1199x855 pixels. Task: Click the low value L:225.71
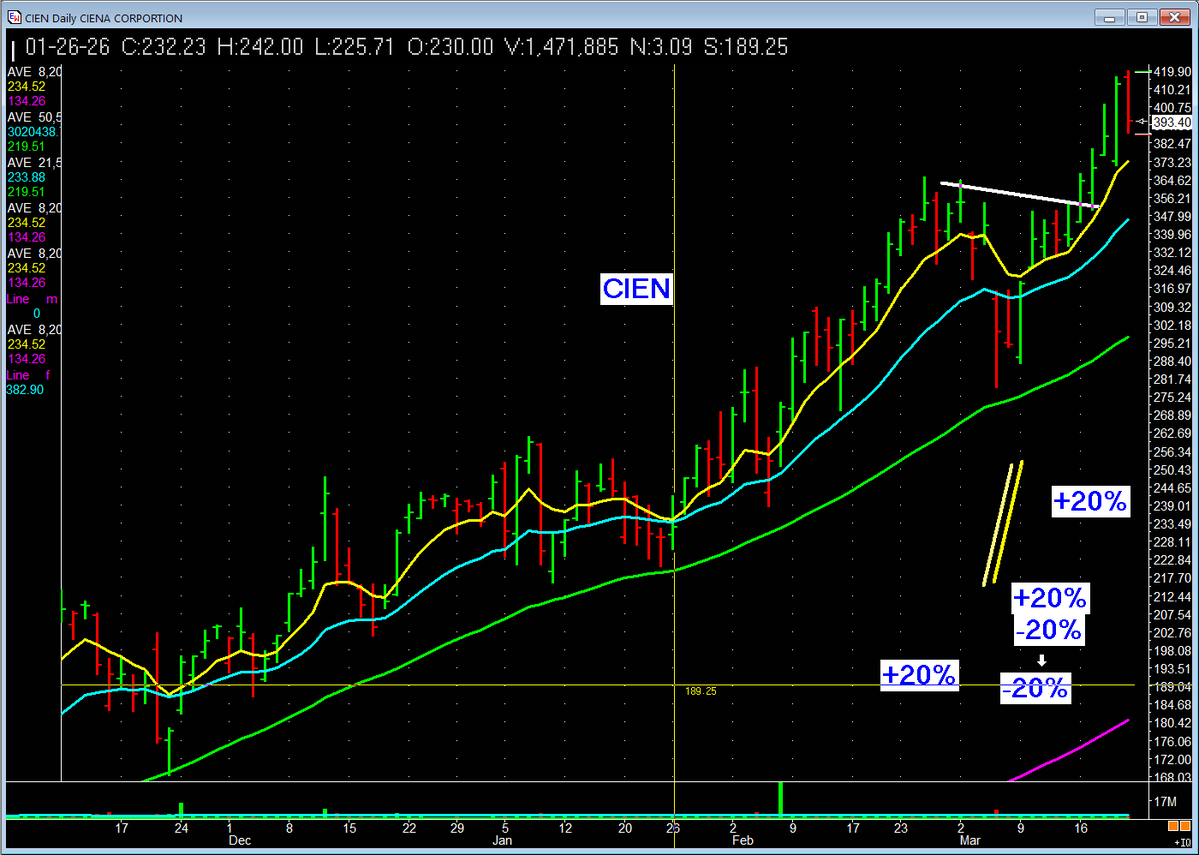355,47
